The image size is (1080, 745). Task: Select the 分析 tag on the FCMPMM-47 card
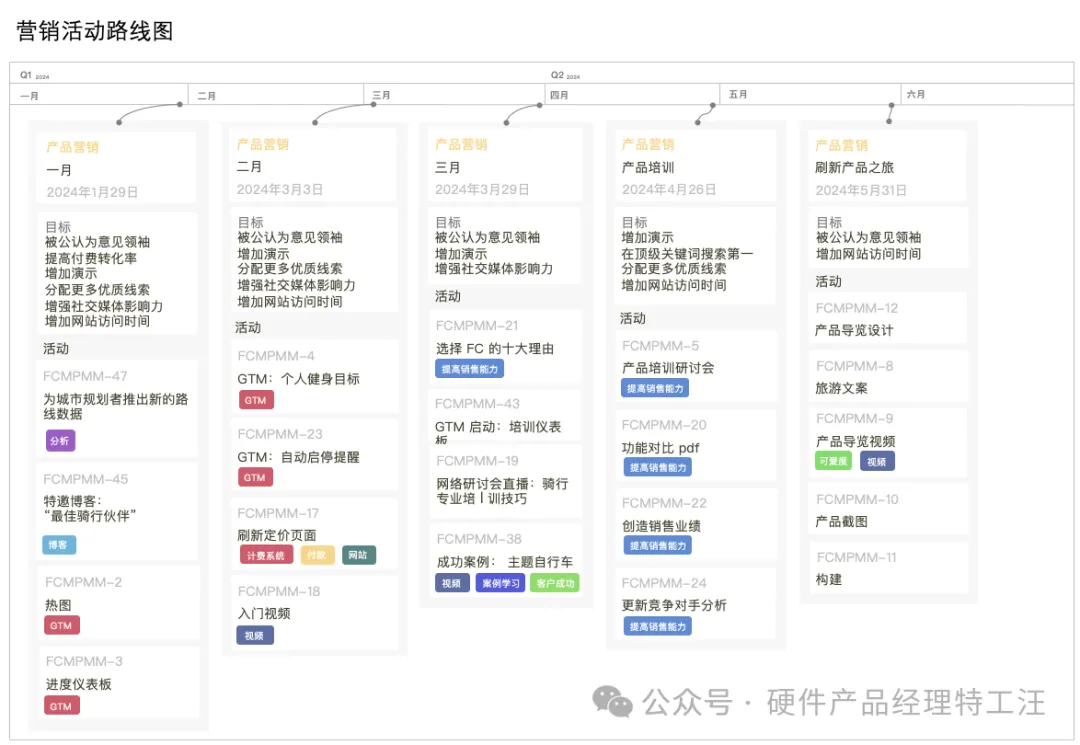(60, 441)
